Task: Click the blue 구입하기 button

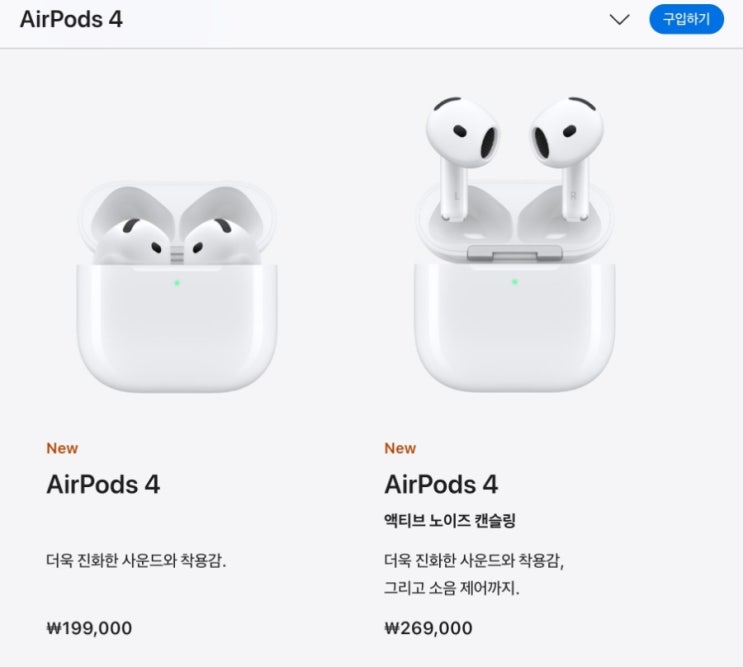Action: pos(686,19)
